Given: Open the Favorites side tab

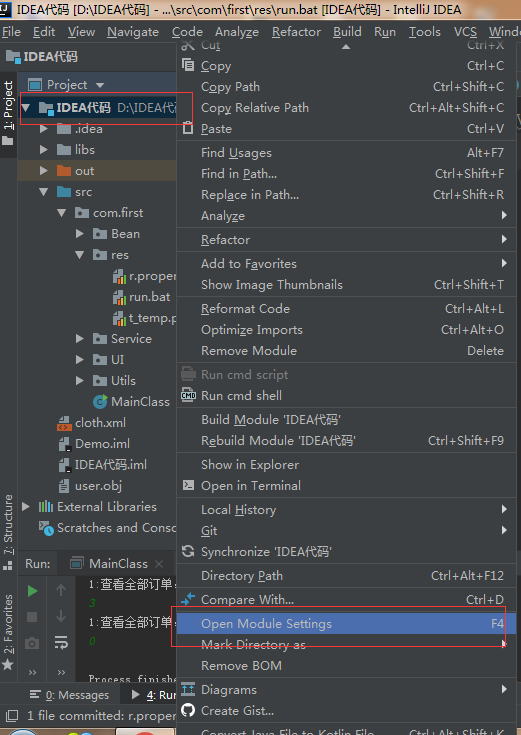Looking at the screenshot, I should pyautogui.click(x=8, y=632).
